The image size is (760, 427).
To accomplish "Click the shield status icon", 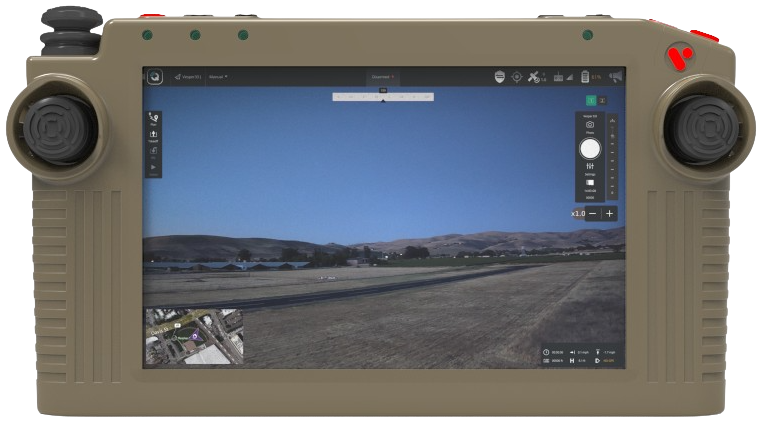I will click(499, 76).
